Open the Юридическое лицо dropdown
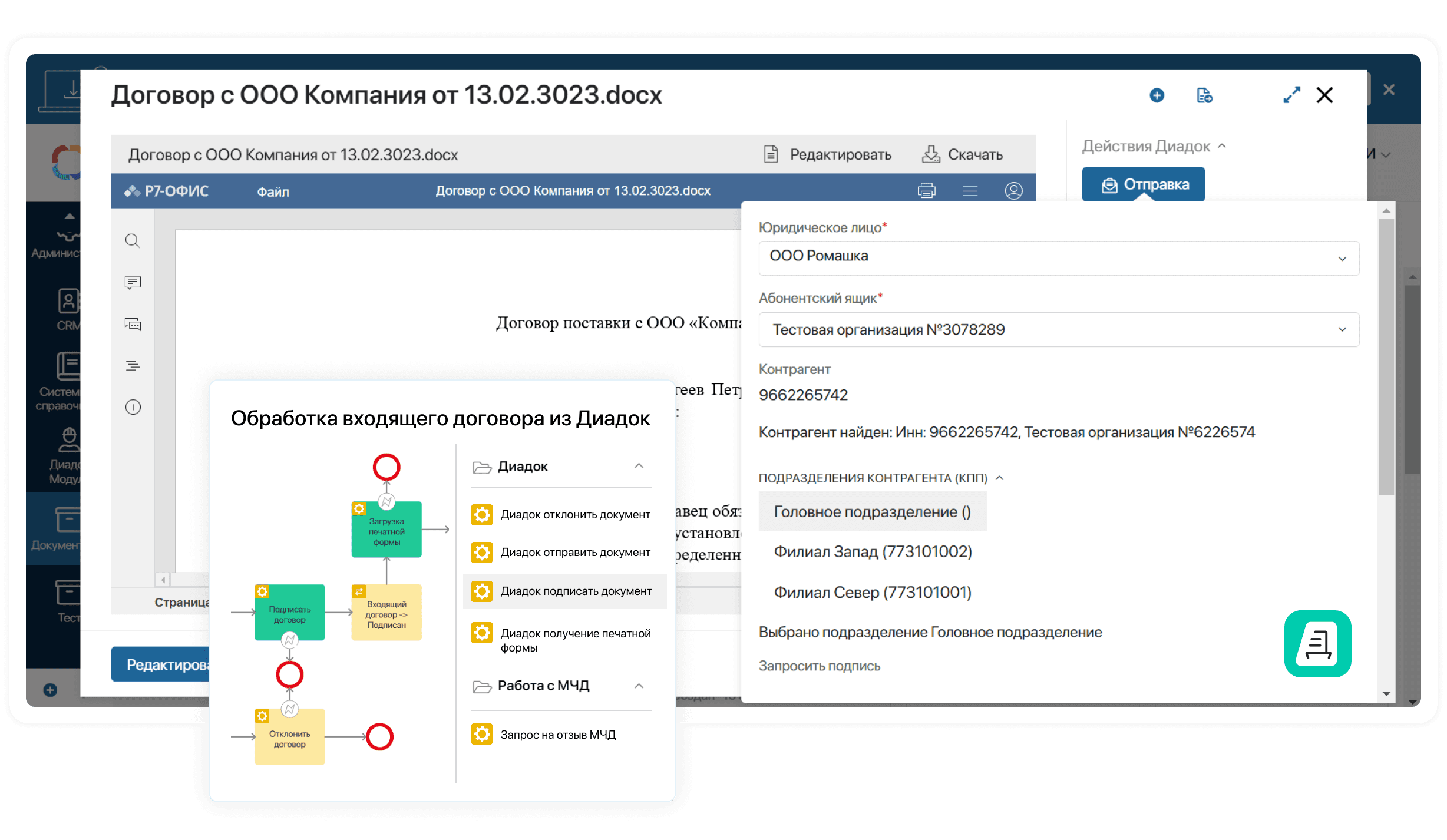 1059,258
